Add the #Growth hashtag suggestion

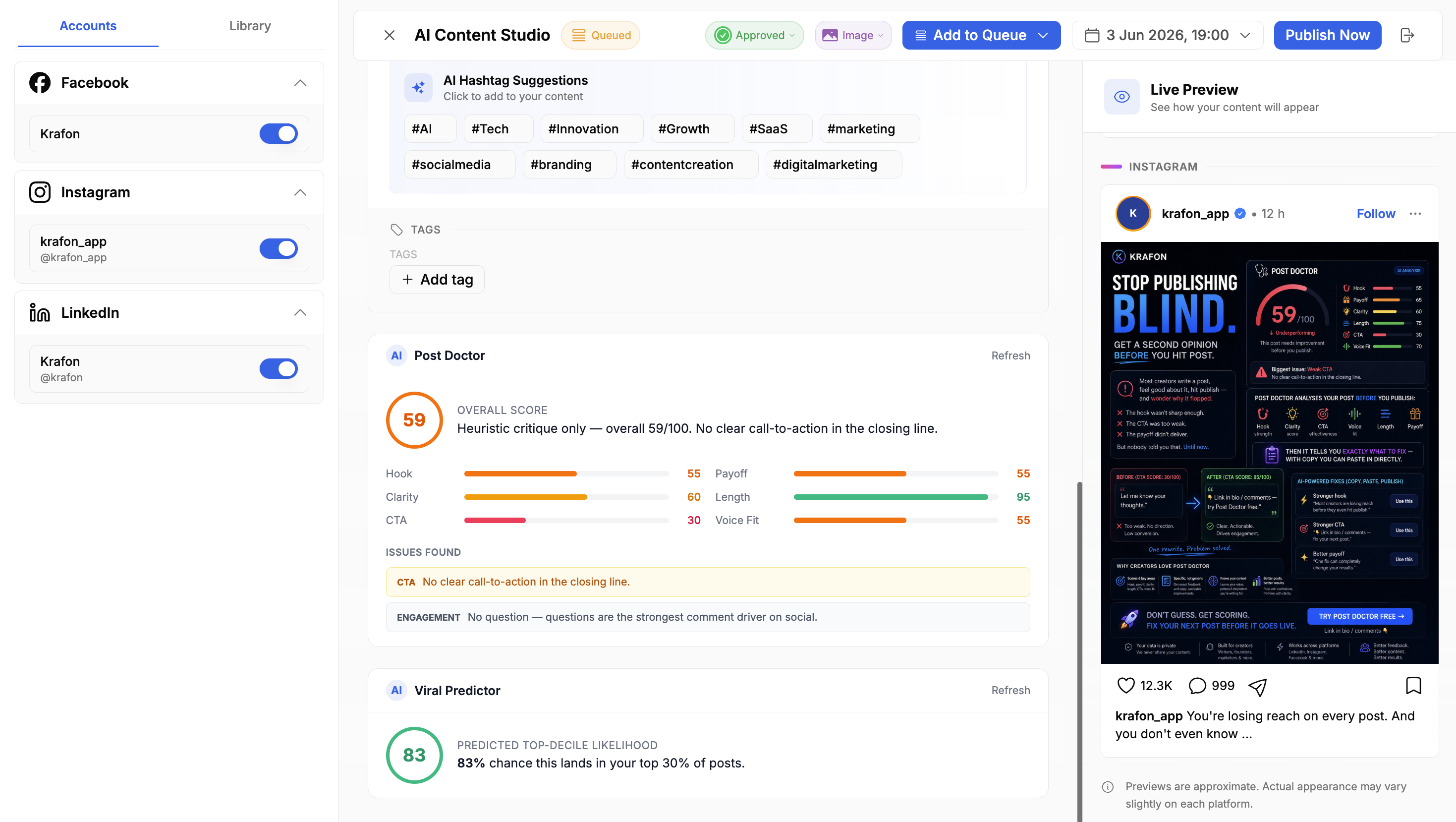(692, 129)
